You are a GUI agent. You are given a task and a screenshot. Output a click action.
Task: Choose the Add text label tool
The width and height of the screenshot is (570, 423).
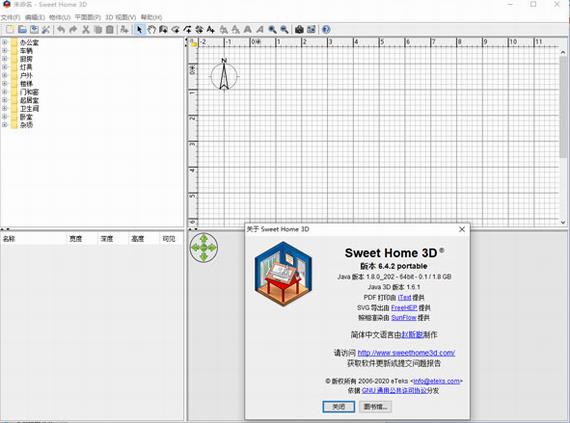coord(210,29)
